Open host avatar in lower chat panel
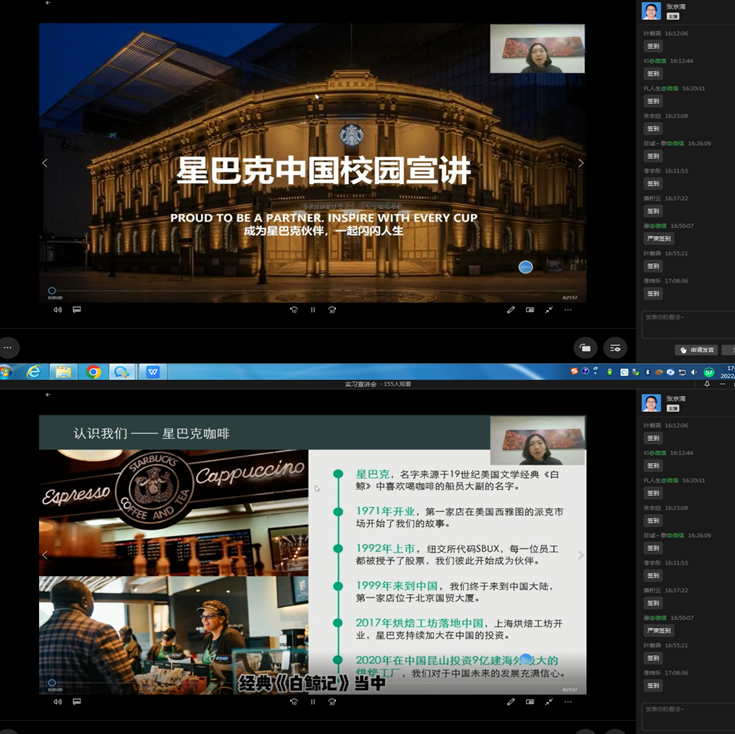This screenshot has width=735, height=734. 651,403
